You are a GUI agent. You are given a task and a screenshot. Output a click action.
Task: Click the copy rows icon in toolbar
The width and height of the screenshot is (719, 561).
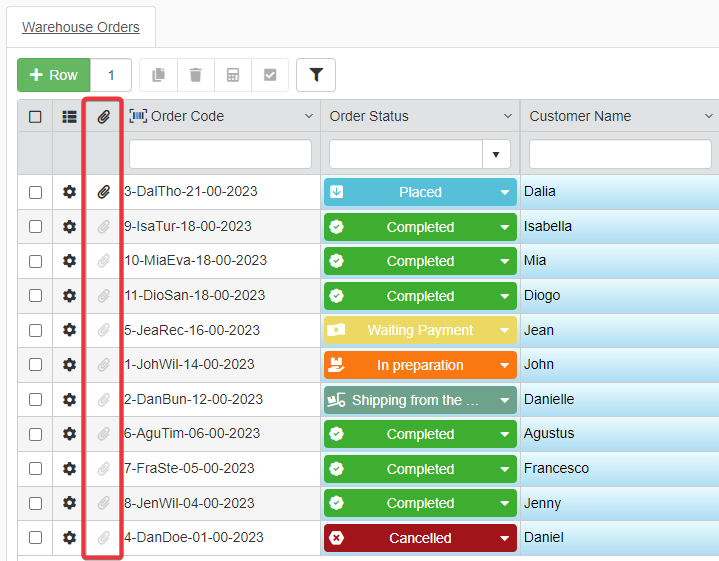(158, 75)
